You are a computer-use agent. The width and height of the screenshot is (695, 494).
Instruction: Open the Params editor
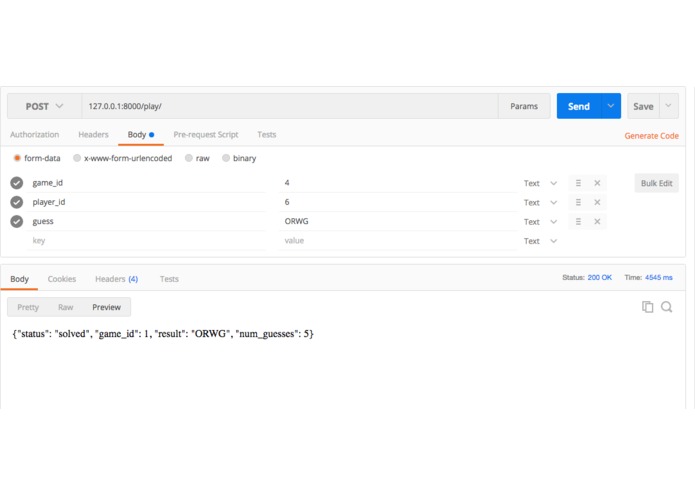tap(524, 106)
